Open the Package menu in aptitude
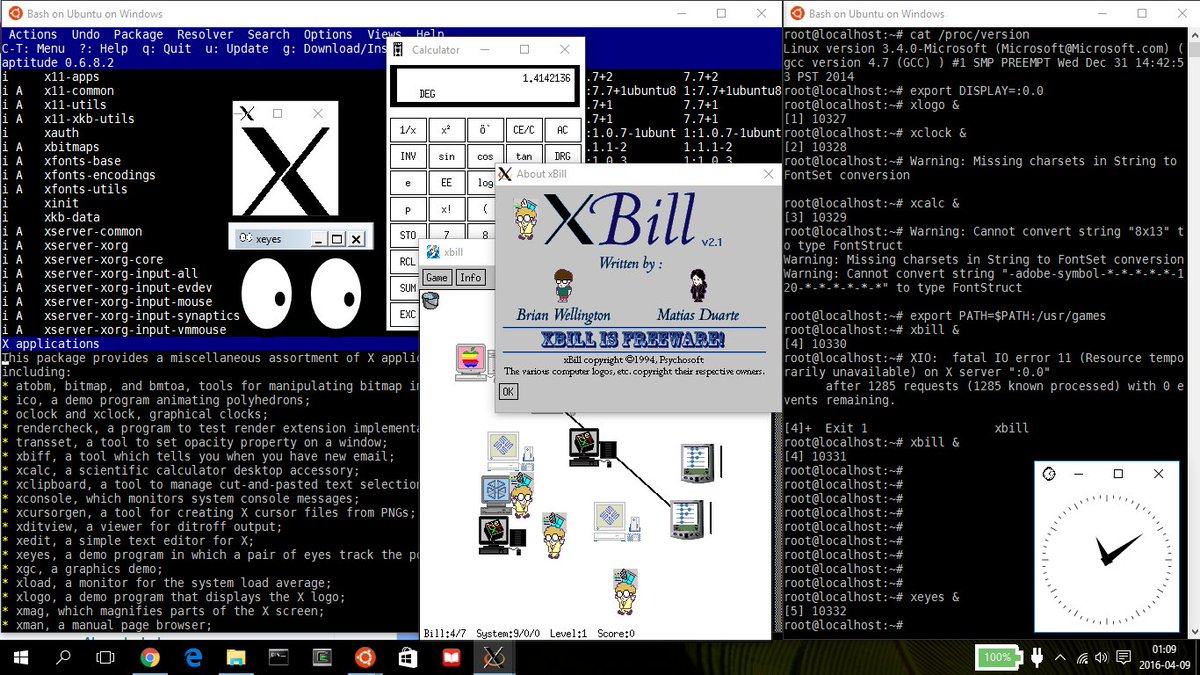Screen dimensions: 1200x675 (x=138, y=34)
